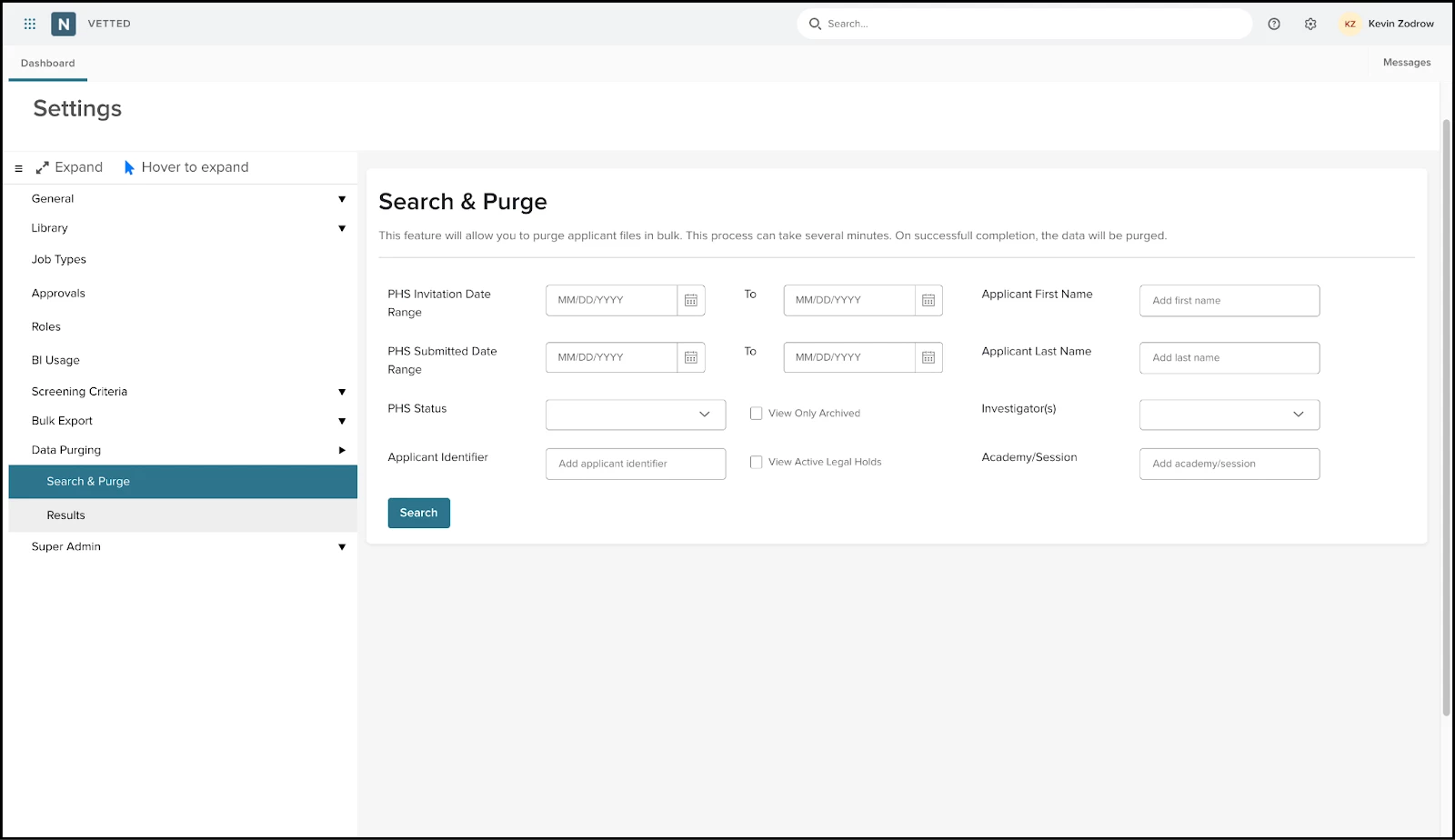Click PHS Invitation end date input

pyautogui.click(x=849, y=300)
